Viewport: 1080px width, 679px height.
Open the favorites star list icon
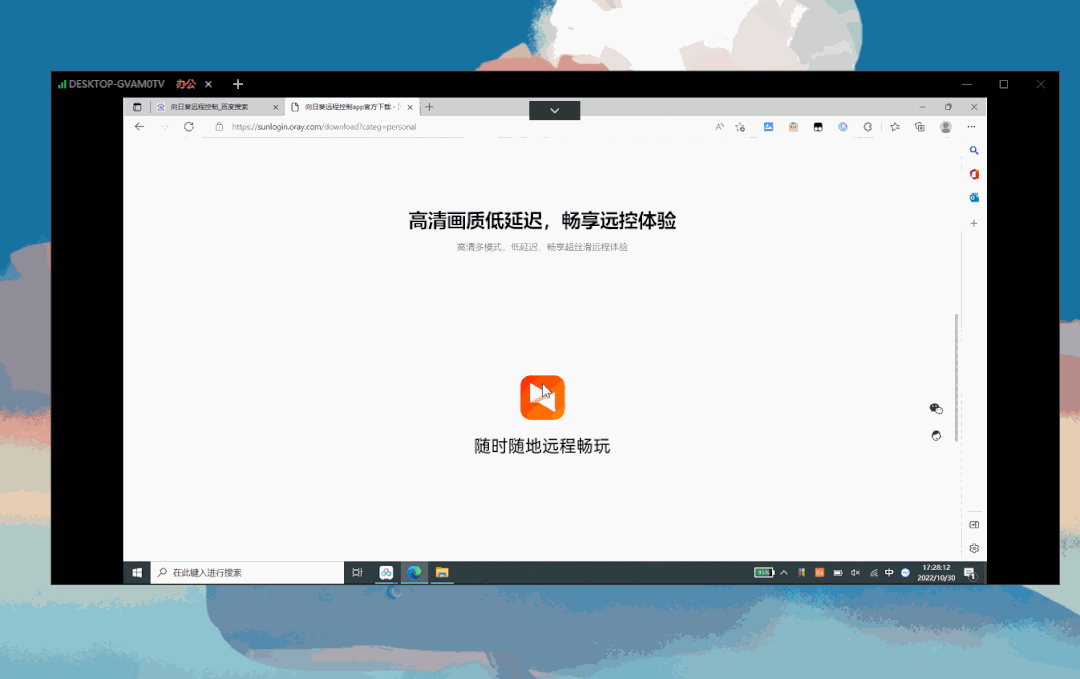click(895, 127)
